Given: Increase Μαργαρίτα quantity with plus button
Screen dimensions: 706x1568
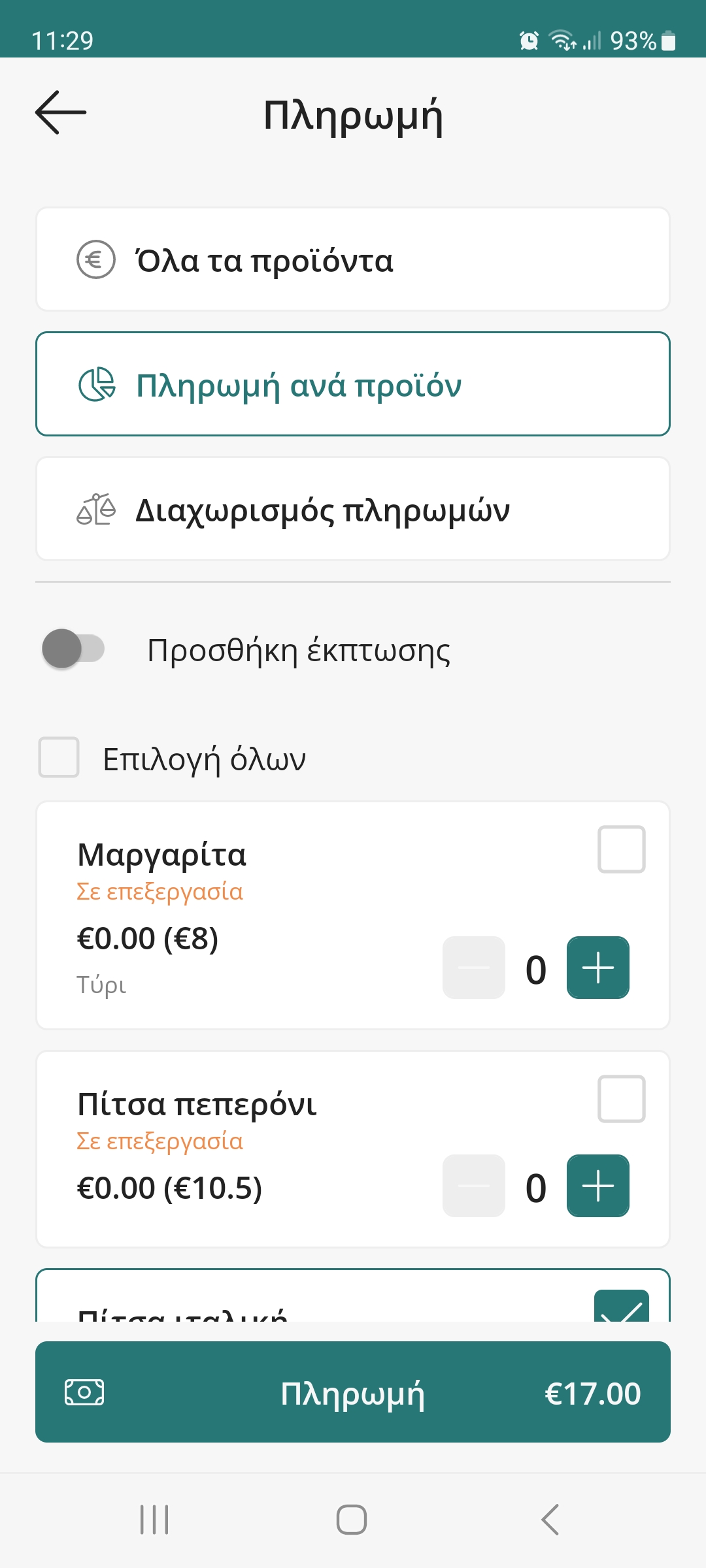Looking at the screenshot, I should [x=597, y=968].
